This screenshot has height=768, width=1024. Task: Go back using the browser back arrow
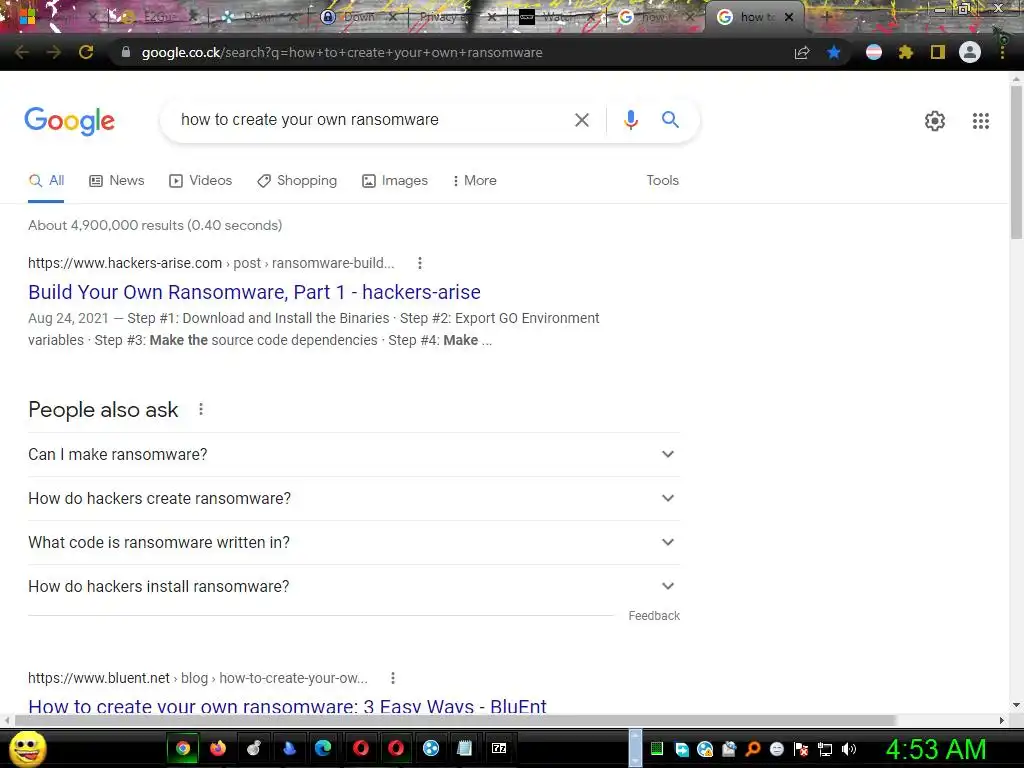[x=22, y=52]
